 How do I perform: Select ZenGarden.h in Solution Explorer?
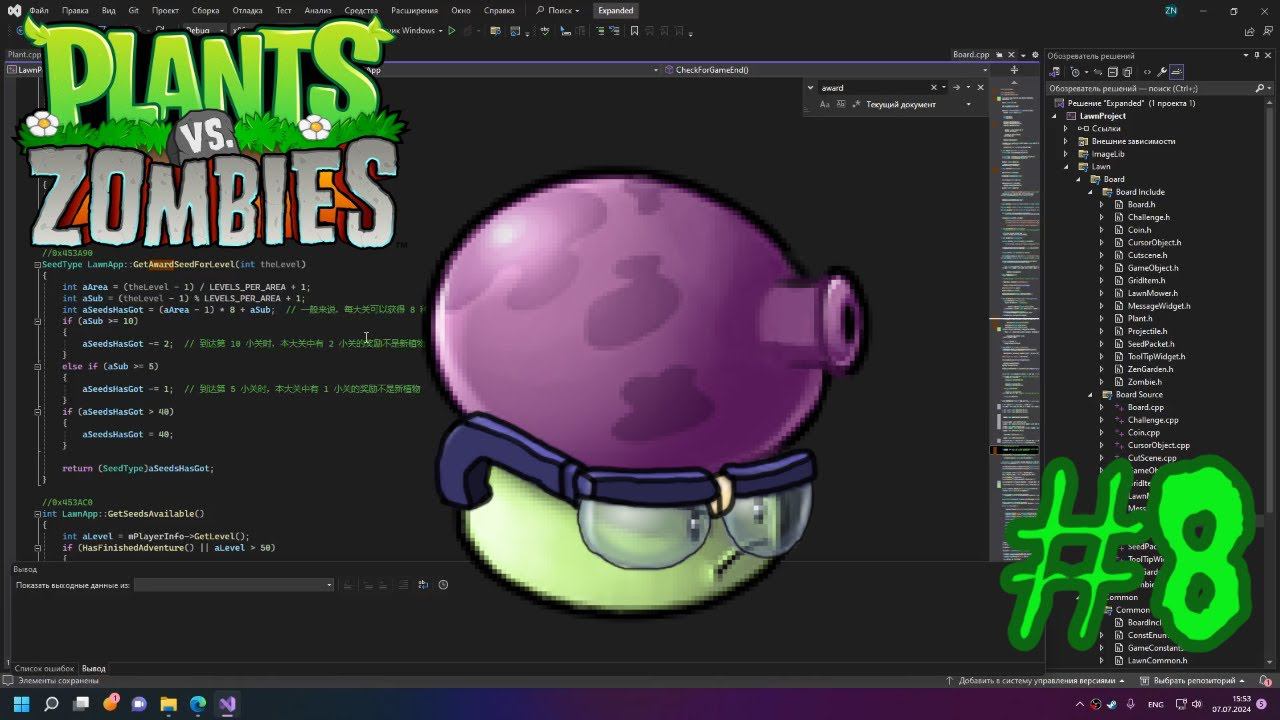tap(1150, 369)
